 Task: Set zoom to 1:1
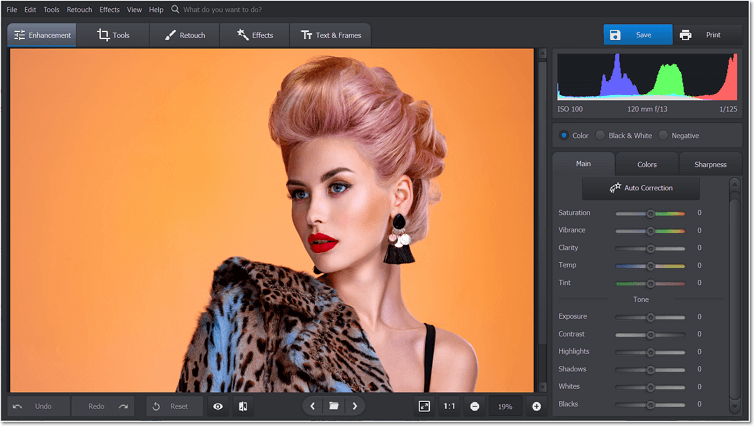(x=449, y=406)
